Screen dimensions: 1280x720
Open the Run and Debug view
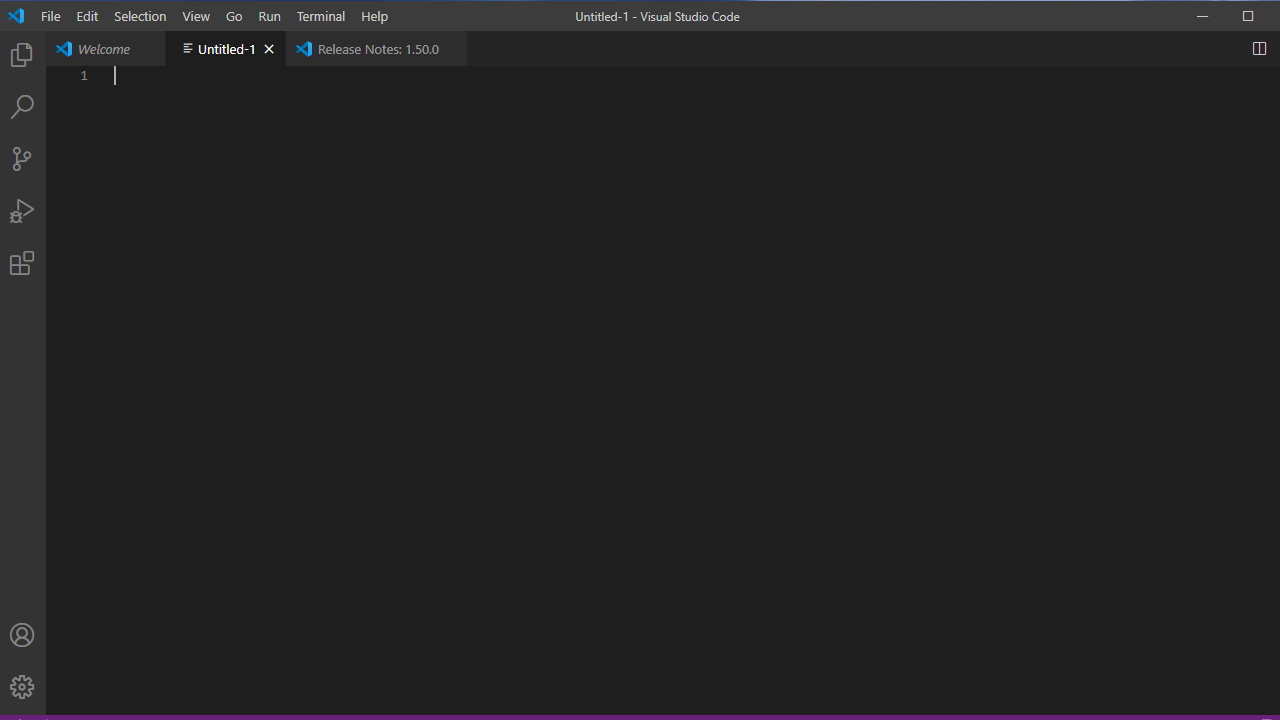(22, 211)
